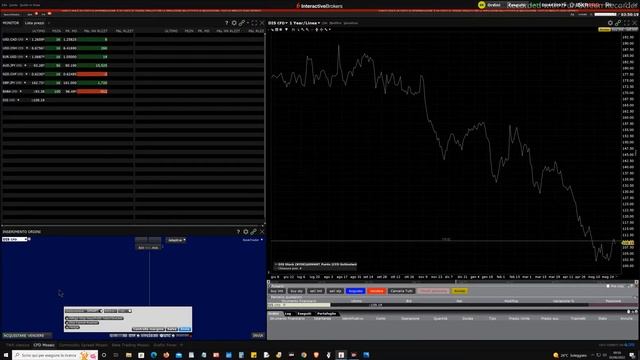640x360 pixels.
Task: Open the File menu
Action: 4,5
